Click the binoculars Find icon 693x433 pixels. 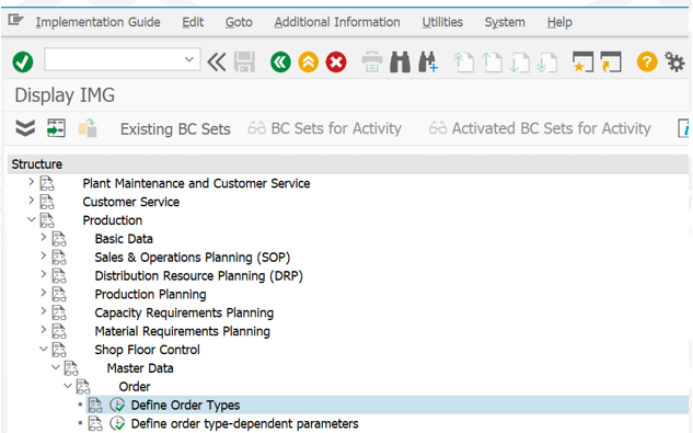[400, 62]
